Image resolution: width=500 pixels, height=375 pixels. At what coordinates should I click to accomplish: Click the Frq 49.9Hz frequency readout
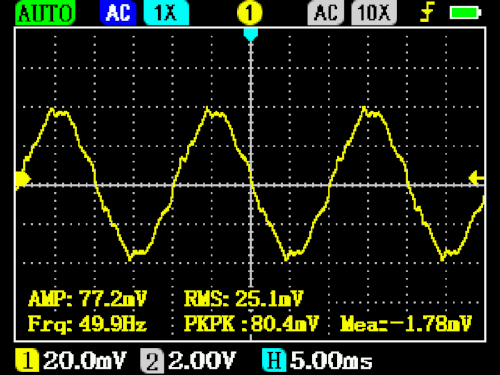click(x=88, y=324)
